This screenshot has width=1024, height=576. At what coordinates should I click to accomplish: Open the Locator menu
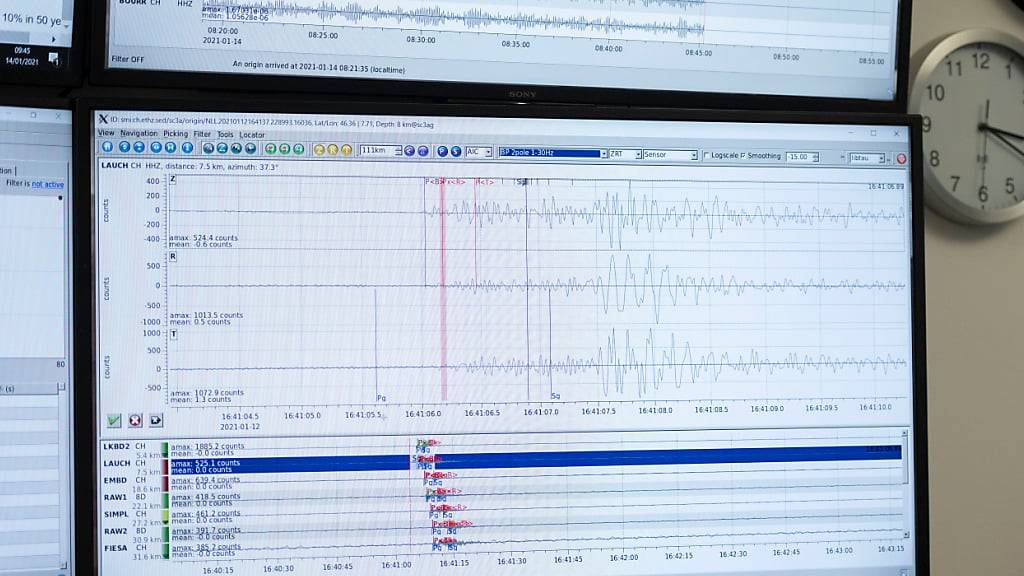pos(254,134)
